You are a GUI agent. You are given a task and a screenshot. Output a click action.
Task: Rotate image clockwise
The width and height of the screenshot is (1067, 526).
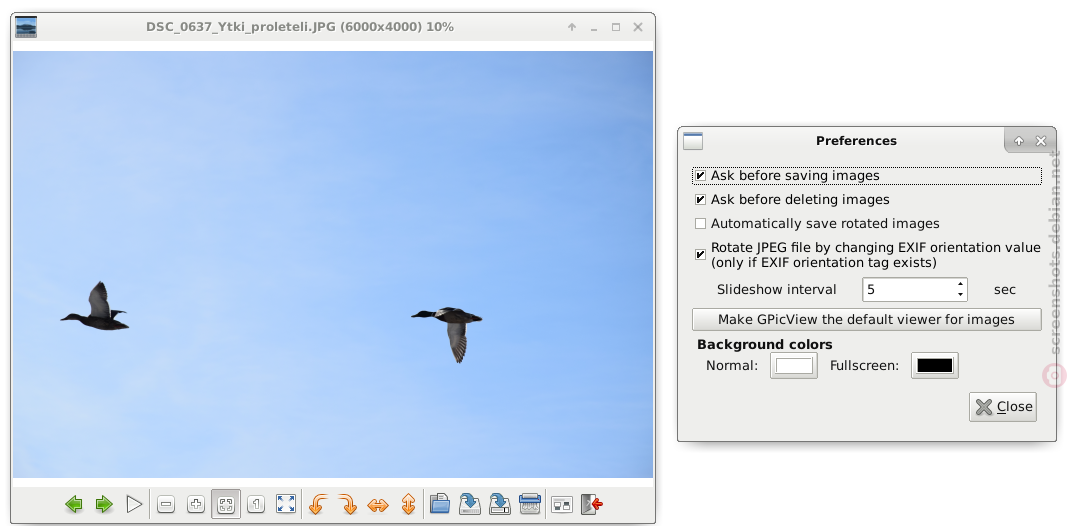pos(348,504)
